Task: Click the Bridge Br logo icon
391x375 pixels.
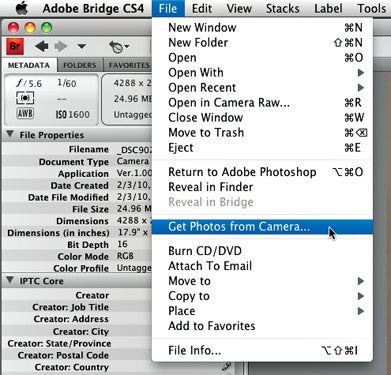Action: point(15,46)
